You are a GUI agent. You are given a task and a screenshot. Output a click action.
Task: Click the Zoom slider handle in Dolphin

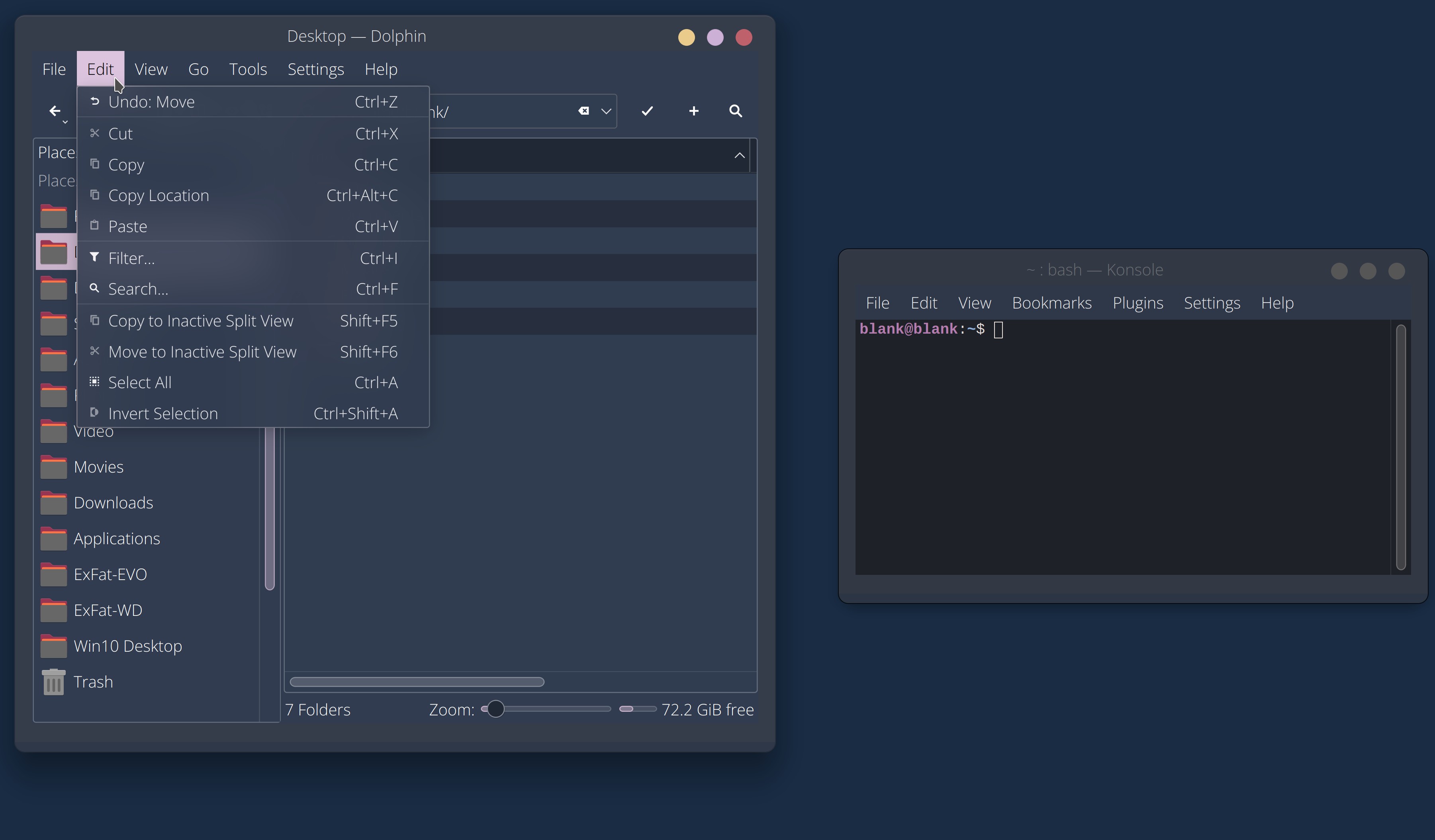[x=495, y=709]
